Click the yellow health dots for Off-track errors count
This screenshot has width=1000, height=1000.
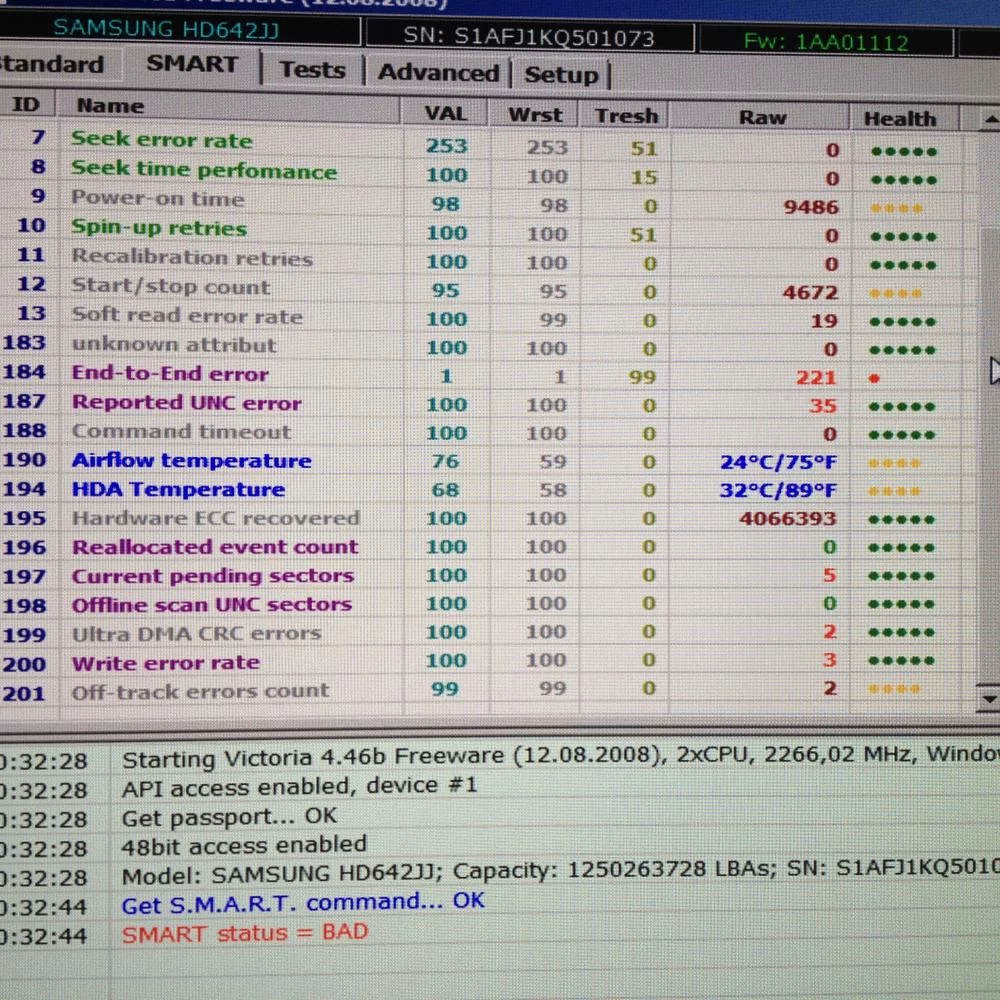(894, 689)
